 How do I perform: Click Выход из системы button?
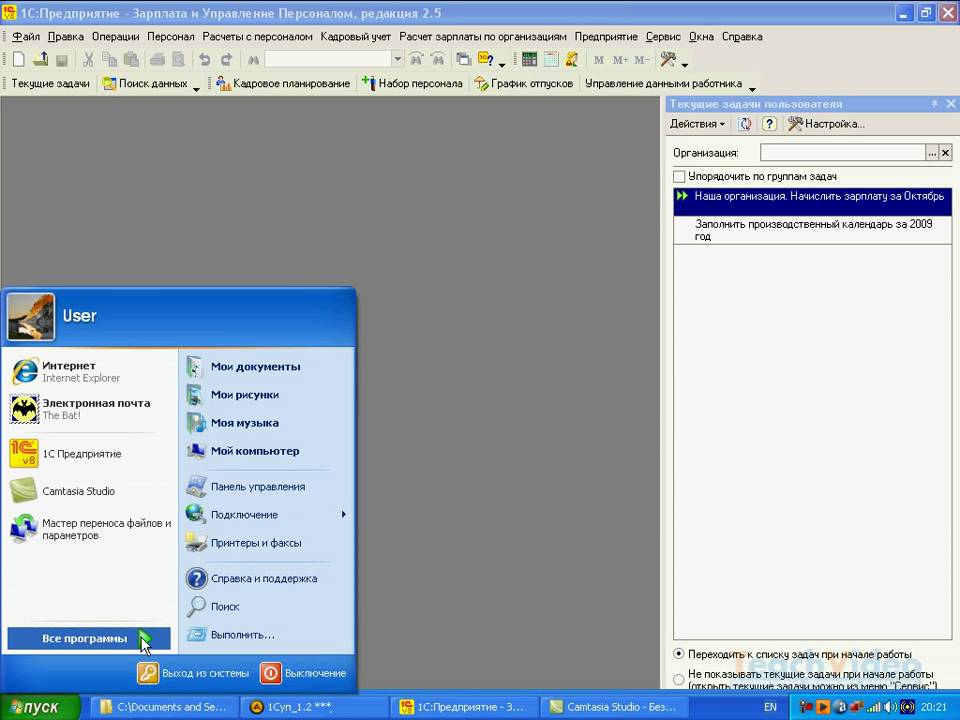coord(193,673)
